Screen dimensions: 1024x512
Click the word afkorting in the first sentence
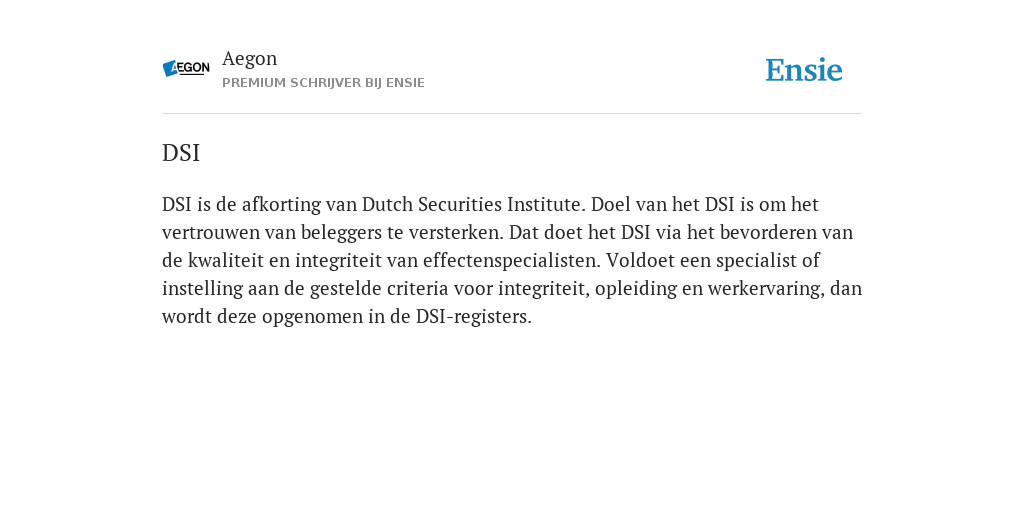[281, 204]
